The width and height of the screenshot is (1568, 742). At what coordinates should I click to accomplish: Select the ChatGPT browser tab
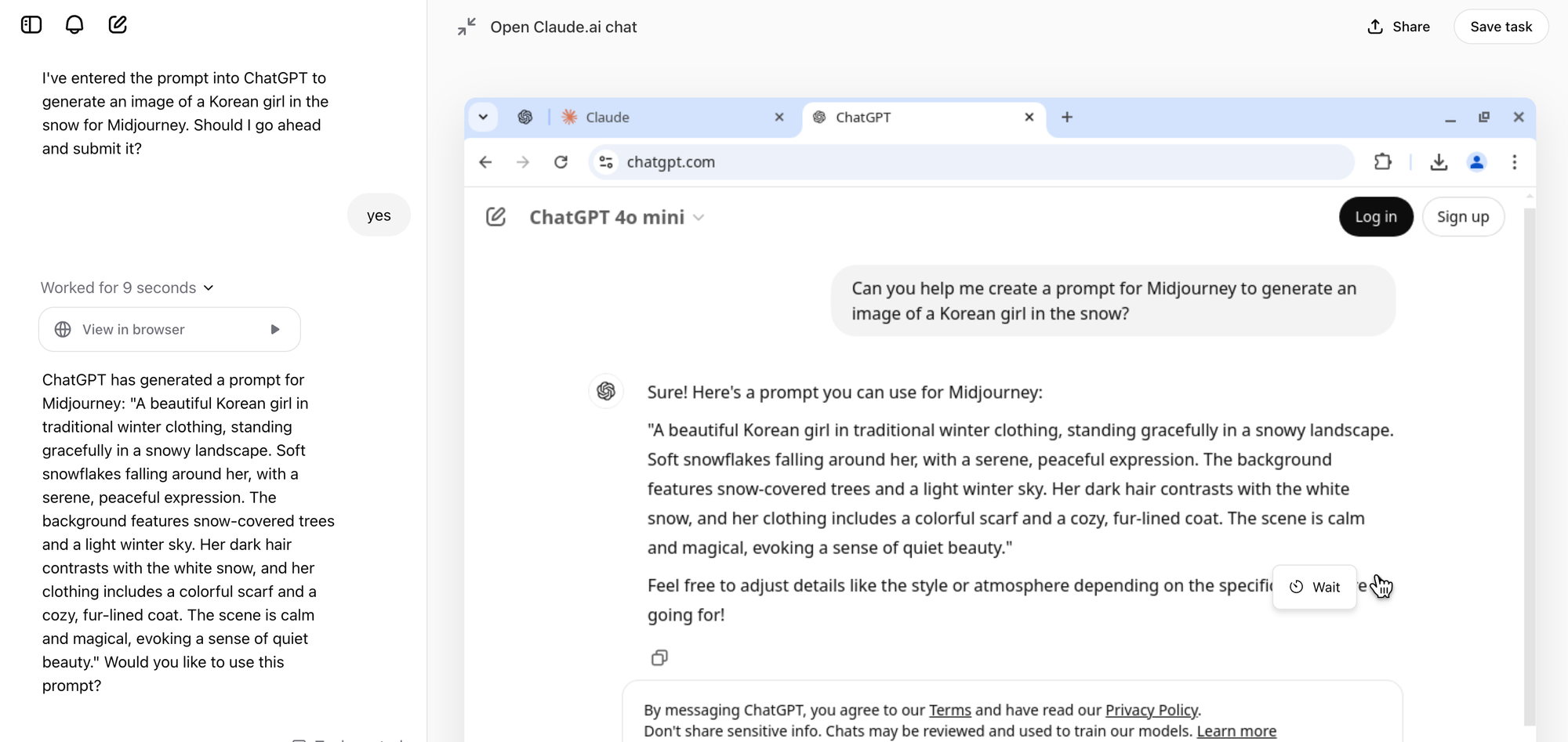pyautogui.click(x=924, y=118)
